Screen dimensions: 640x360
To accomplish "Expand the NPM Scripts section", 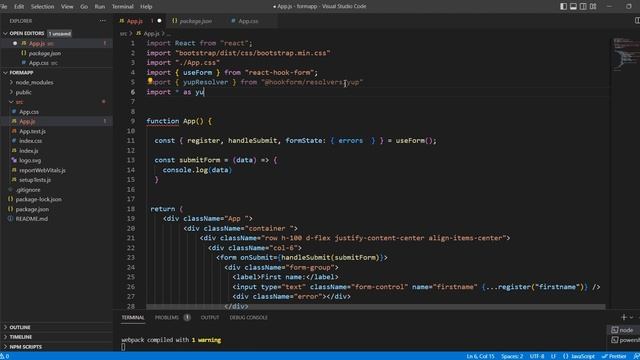I will point(25,347).
